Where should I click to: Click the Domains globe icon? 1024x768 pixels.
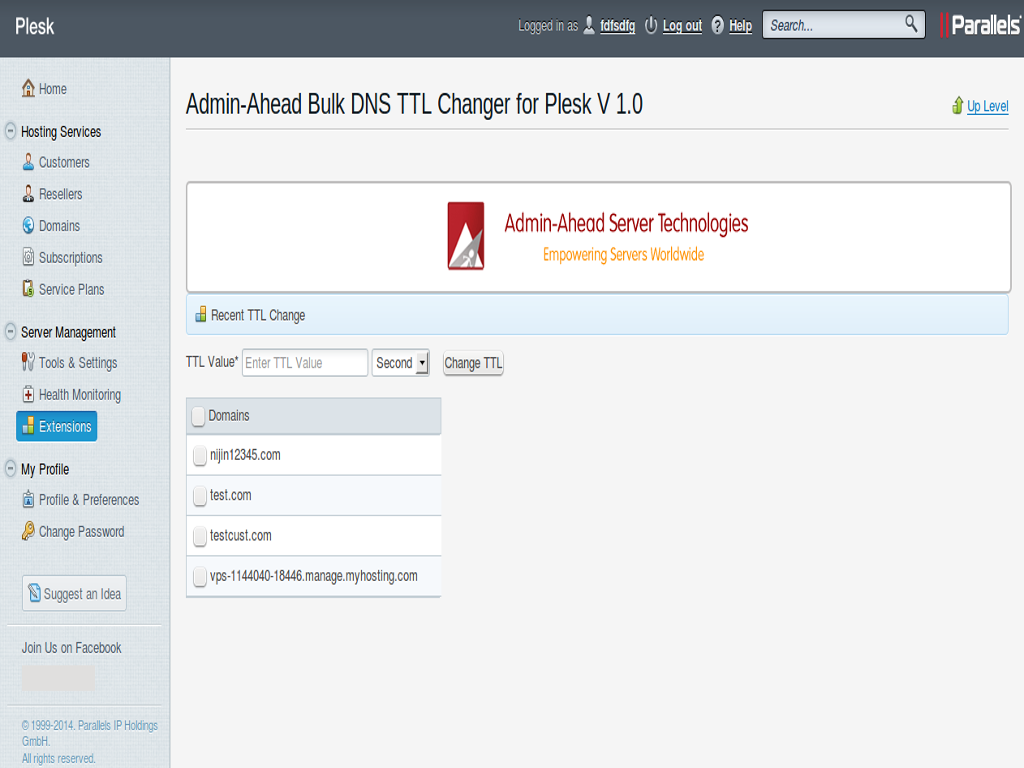coord(28,225)
